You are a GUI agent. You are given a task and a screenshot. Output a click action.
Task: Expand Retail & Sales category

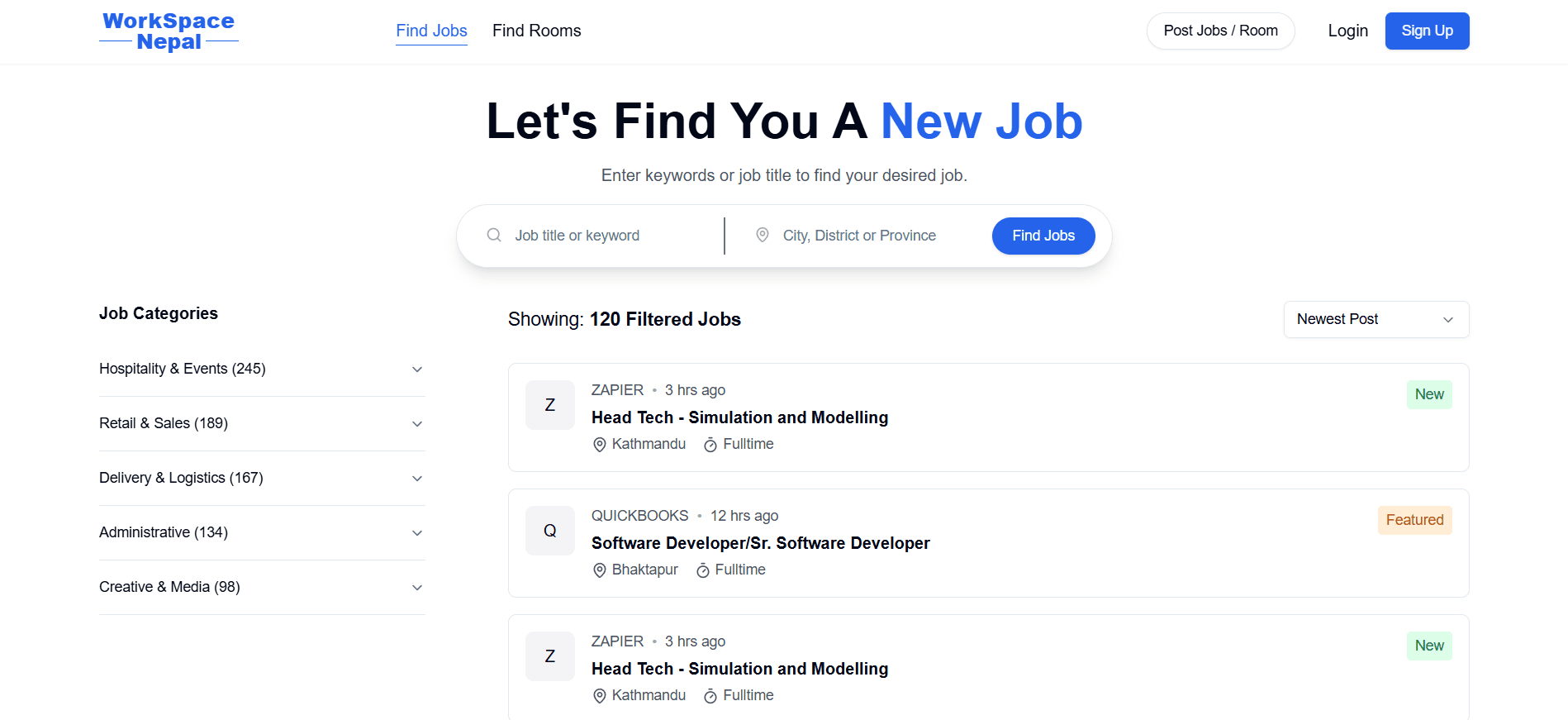click(417, 424)
